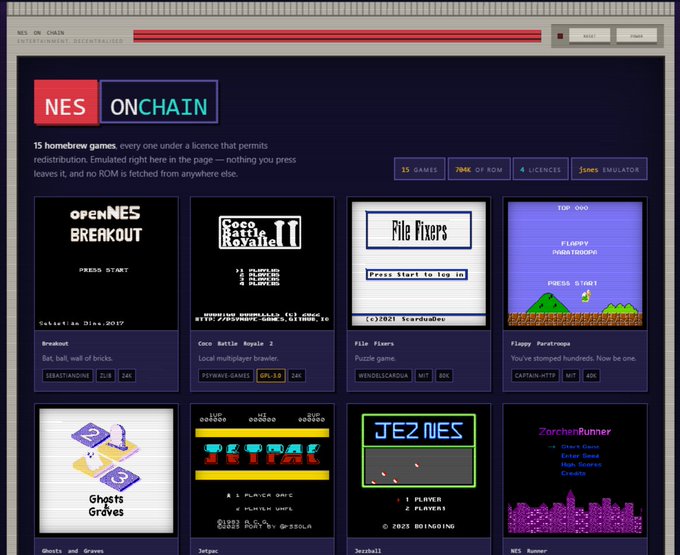
Task: Click the RESET console button
Action: coord(589,36)
